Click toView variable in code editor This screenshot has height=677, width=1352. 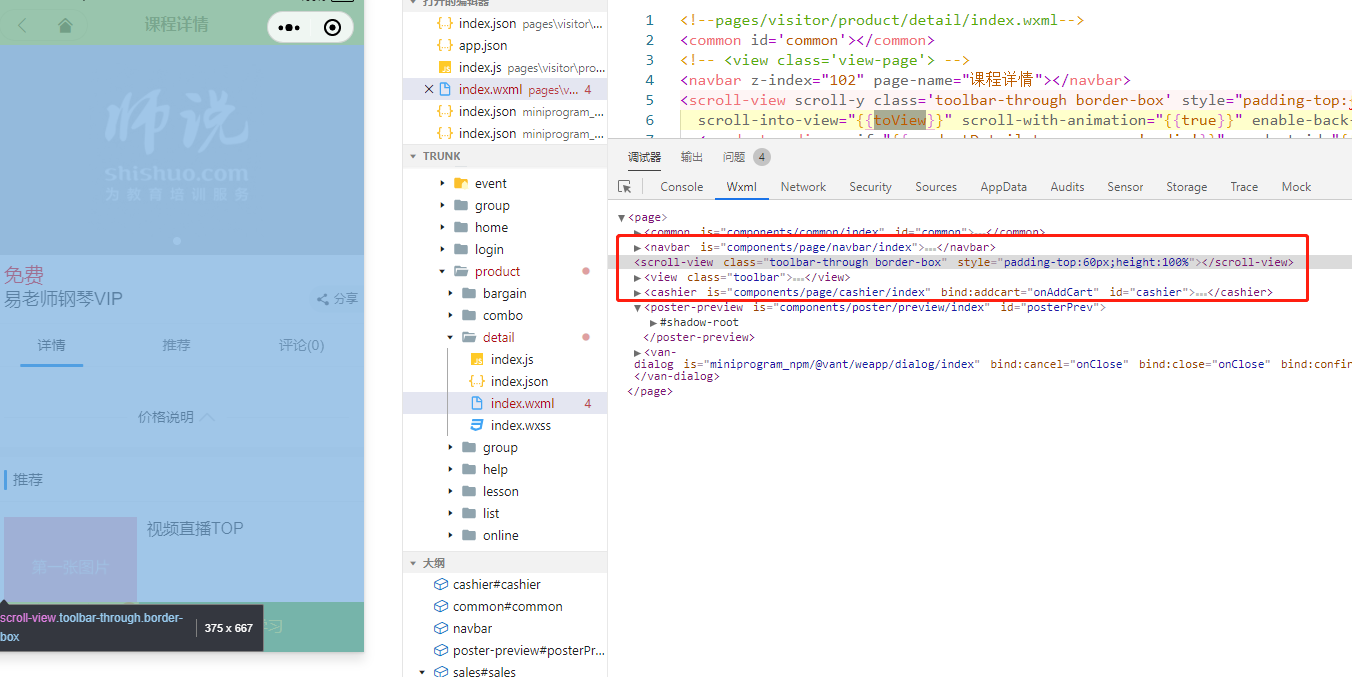point(900,120)
